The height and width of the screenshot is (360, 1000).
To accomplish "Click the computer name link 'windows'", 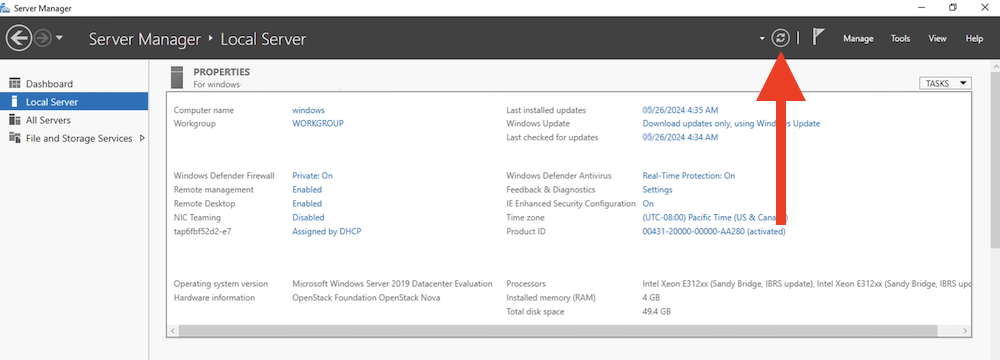I will (308, 110).
